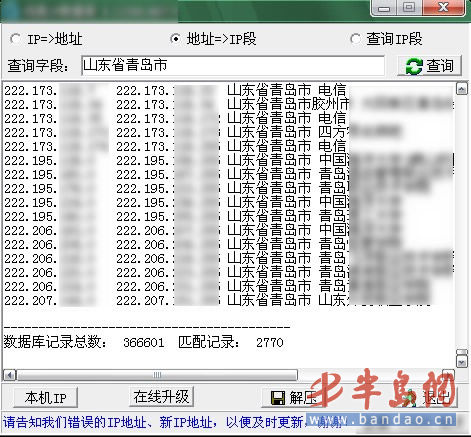This screenshot has height=437, width=471.
Task: Click the up arrow of vertical scrollbar
Action: [x=462, y=89]
